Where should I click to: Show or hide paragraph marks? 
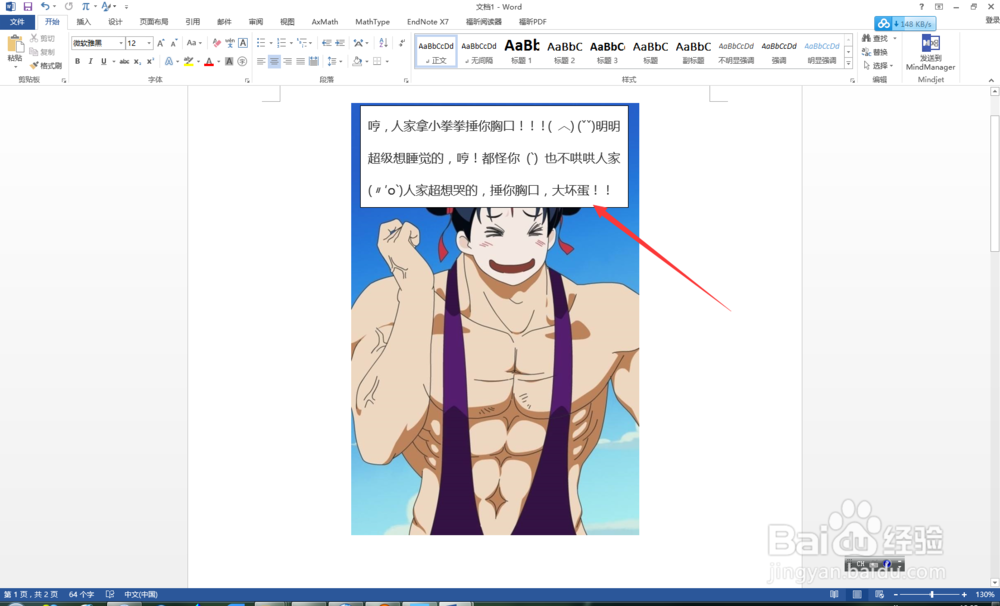pyautogui.click(x=402, y=43)
